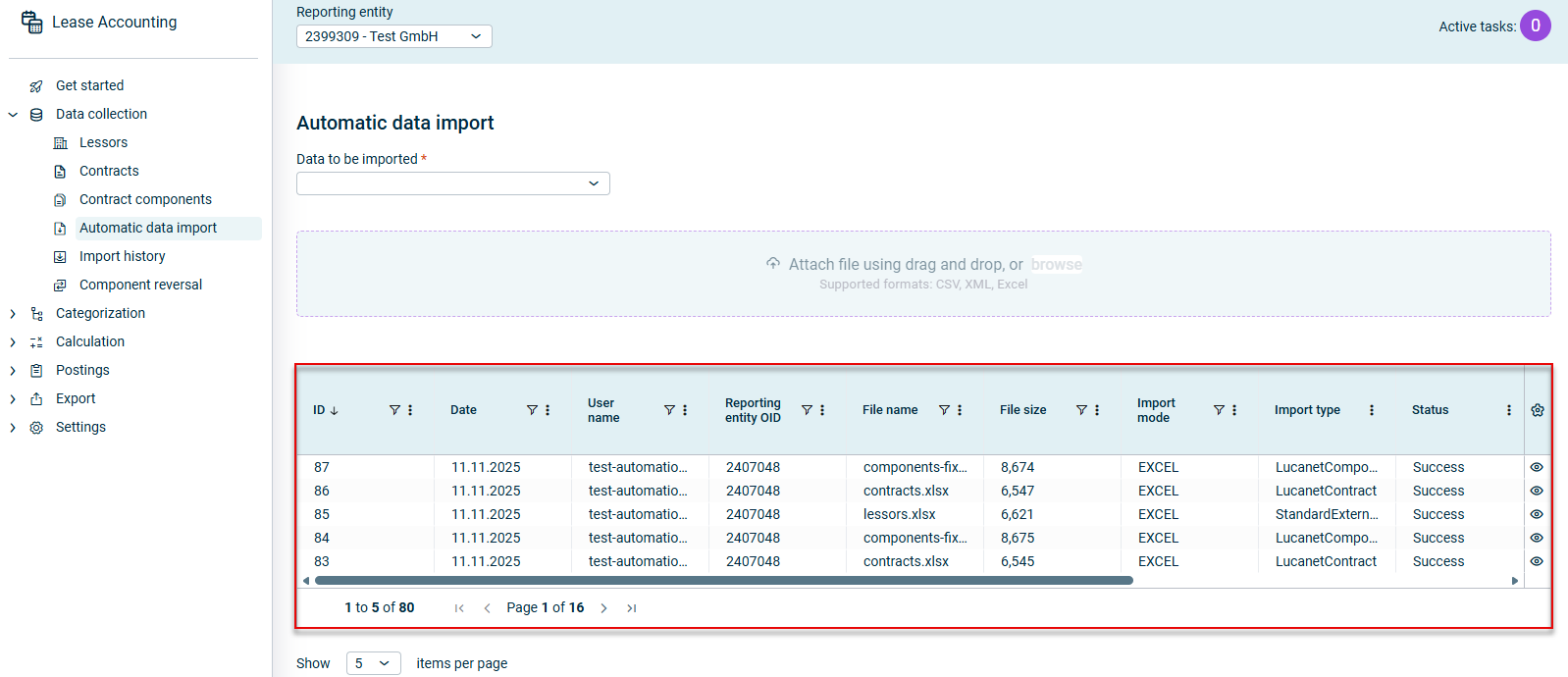Open Component reversal page
This screenshot has height=677, width=1568.
tap(140, 285)
